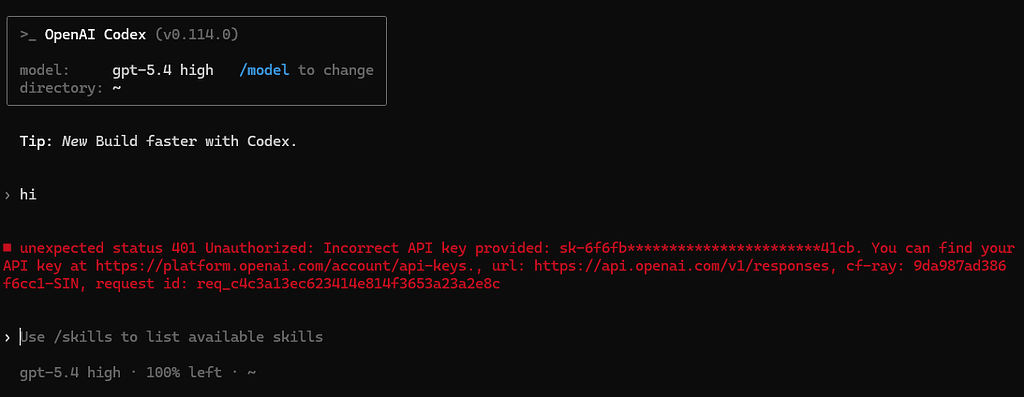
Task: Click the input prompt chevron icon
Action: click(x=7, y=338)
